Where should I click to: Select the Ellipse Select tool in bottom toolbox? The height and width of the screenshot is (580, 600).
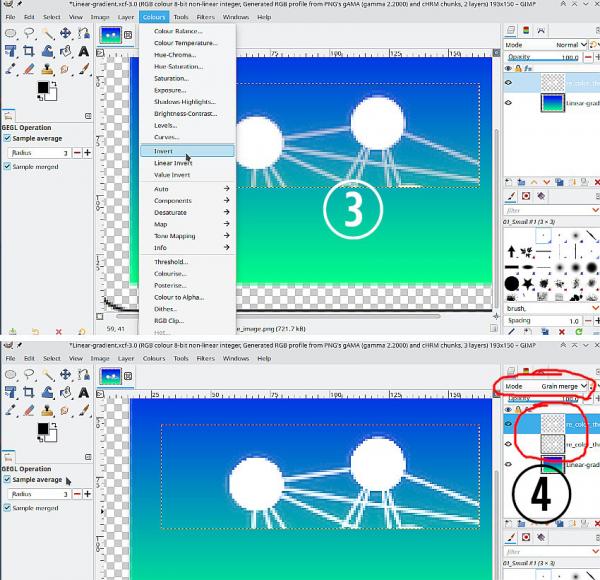tap(10, 374)
